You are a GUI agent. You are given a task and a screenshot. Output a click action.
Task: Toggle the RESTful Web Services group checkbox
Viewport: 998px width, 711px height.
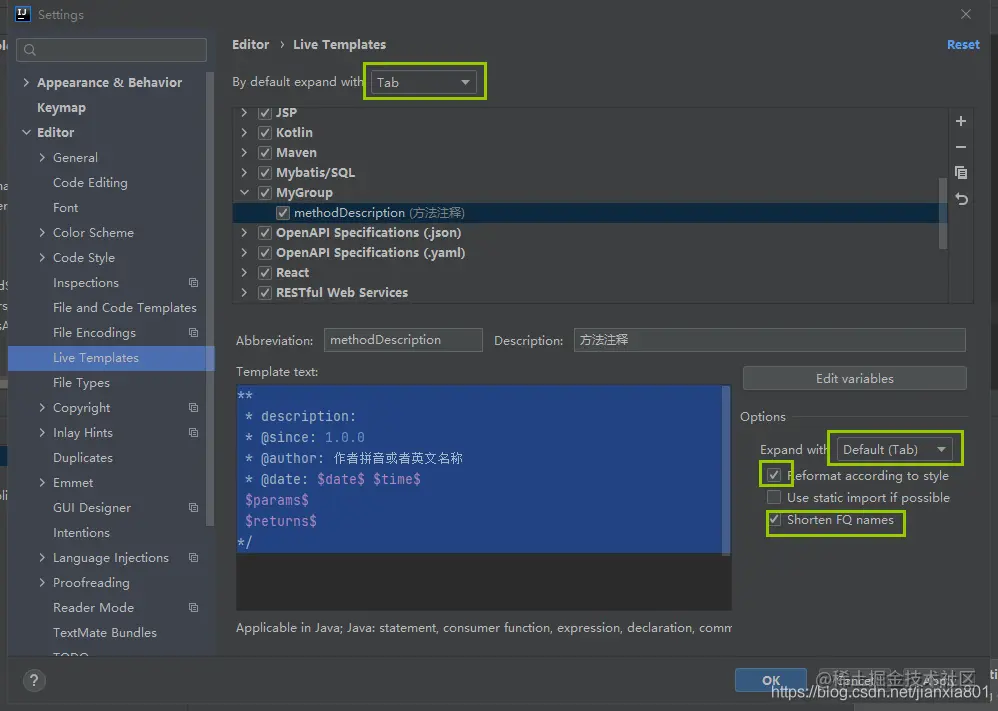click(x=265, y=293)
